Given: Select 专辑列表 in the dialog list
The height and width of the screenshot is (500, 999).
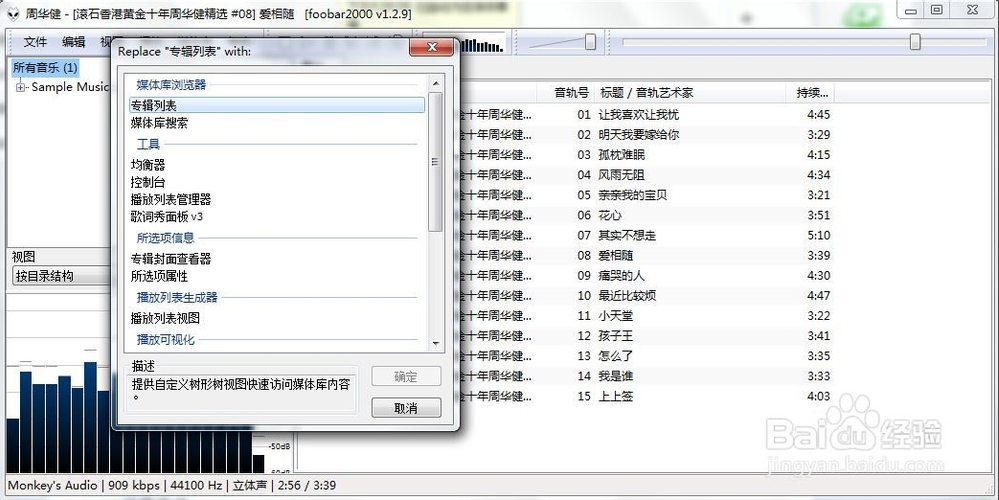Looking at the screenshot, I should click(x=277, y=105).
